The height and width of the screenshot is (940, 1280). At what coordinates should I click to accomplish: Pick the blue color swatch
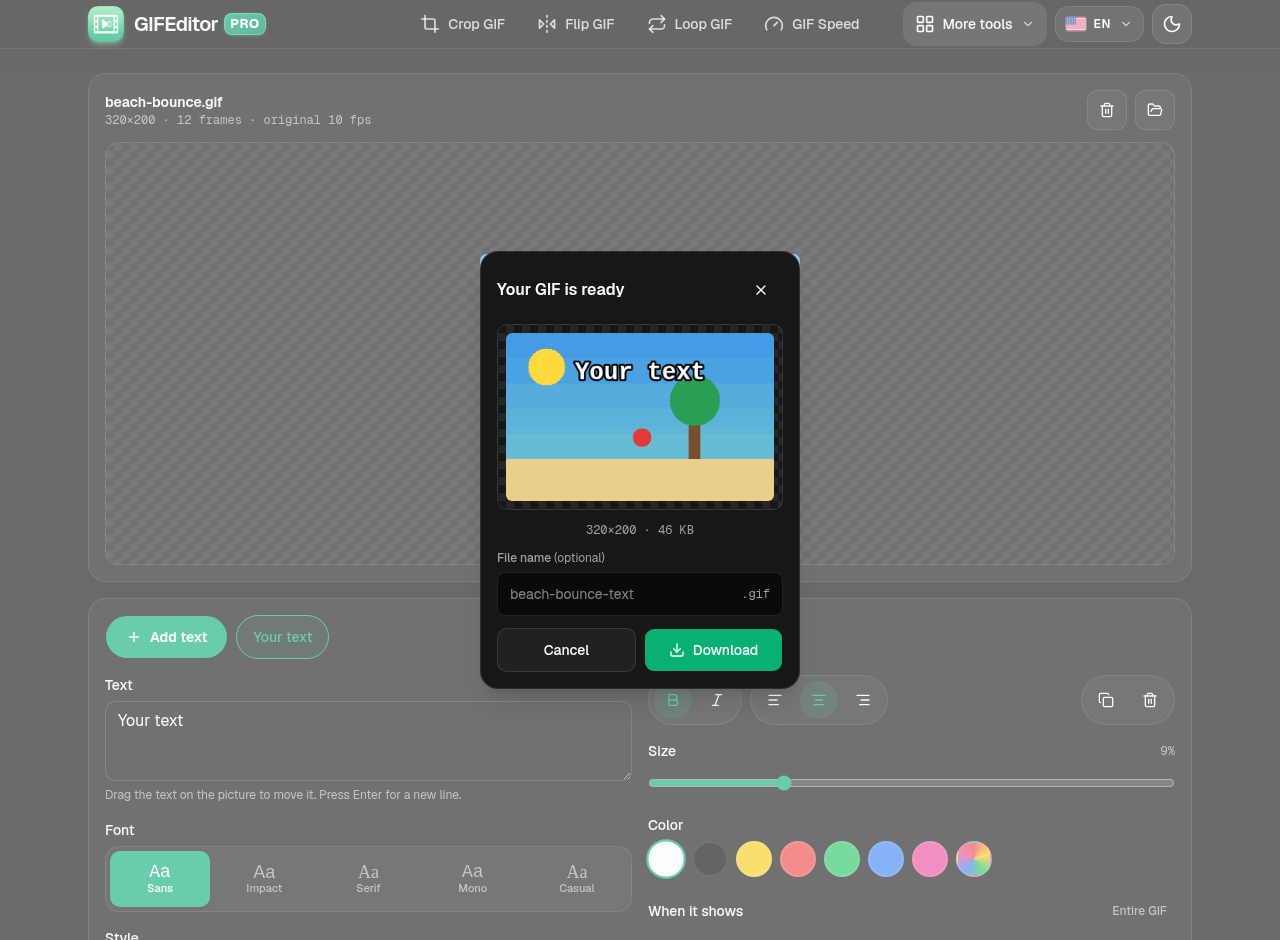pyautogui.click(x=886, y=859)
